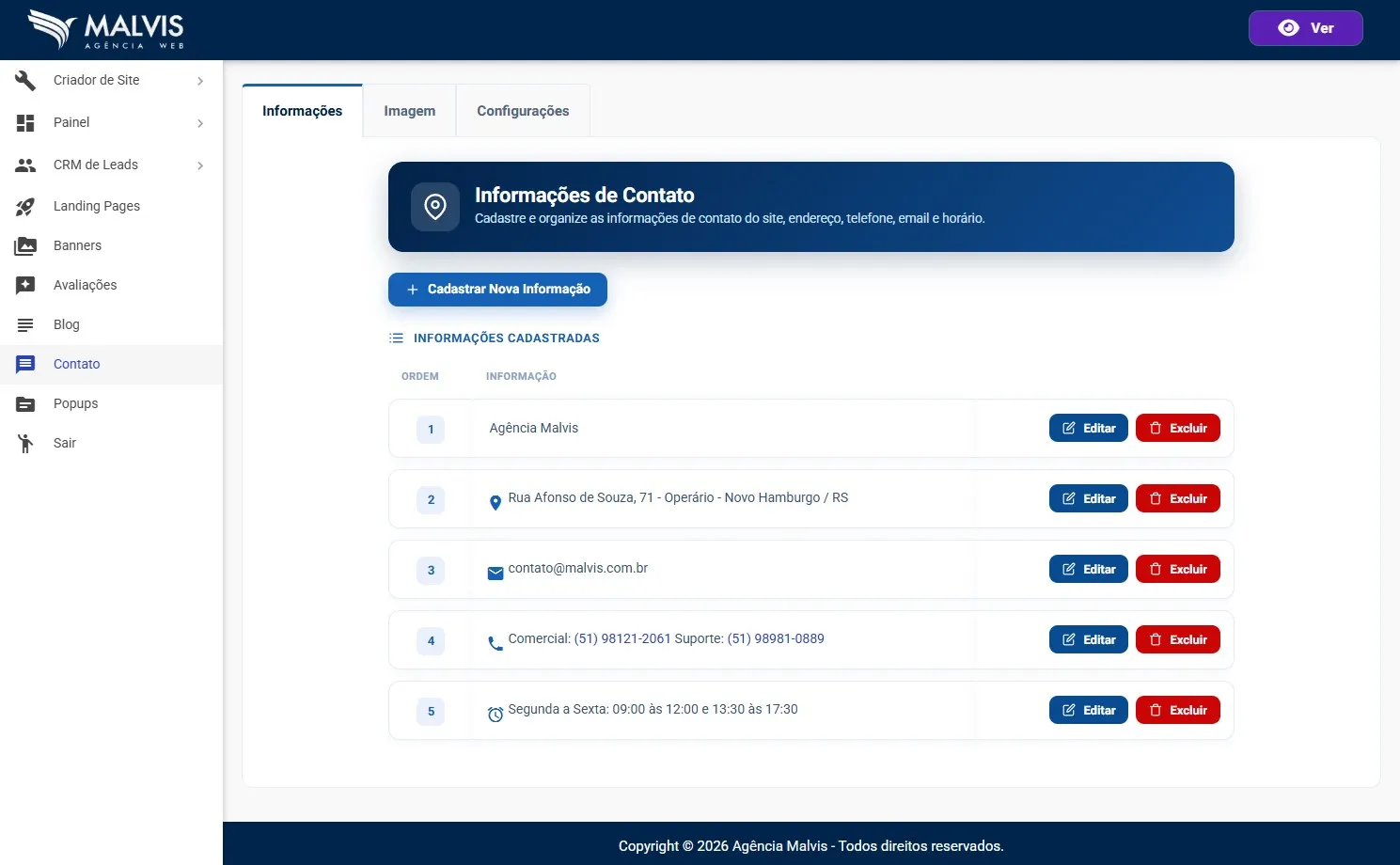The image size is (1400, 865).
Task: Select Sair to log out
Action: [x=111, y=443]
